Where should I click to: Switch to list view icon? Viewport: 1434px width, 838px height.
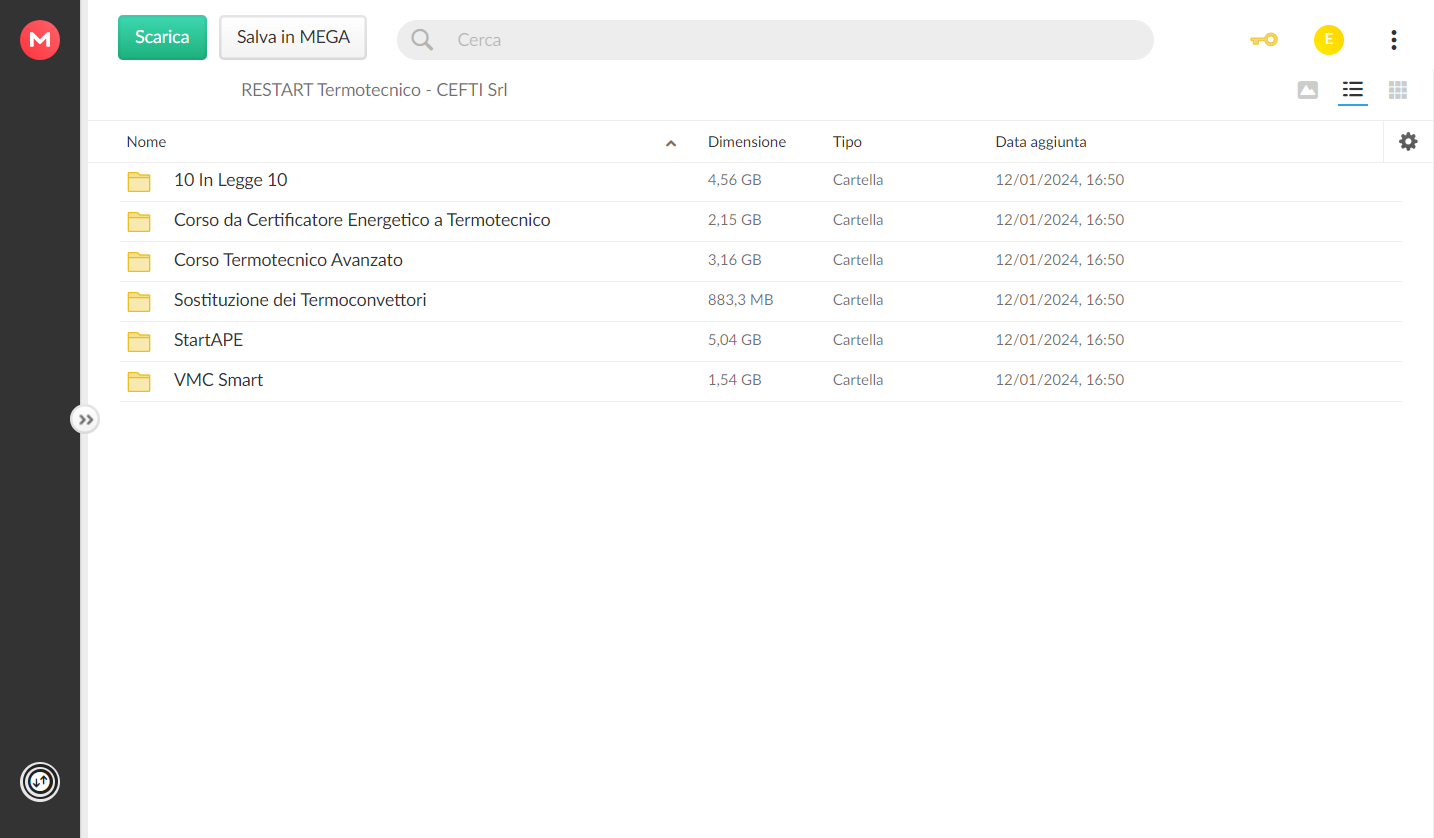coord(1353,90)
